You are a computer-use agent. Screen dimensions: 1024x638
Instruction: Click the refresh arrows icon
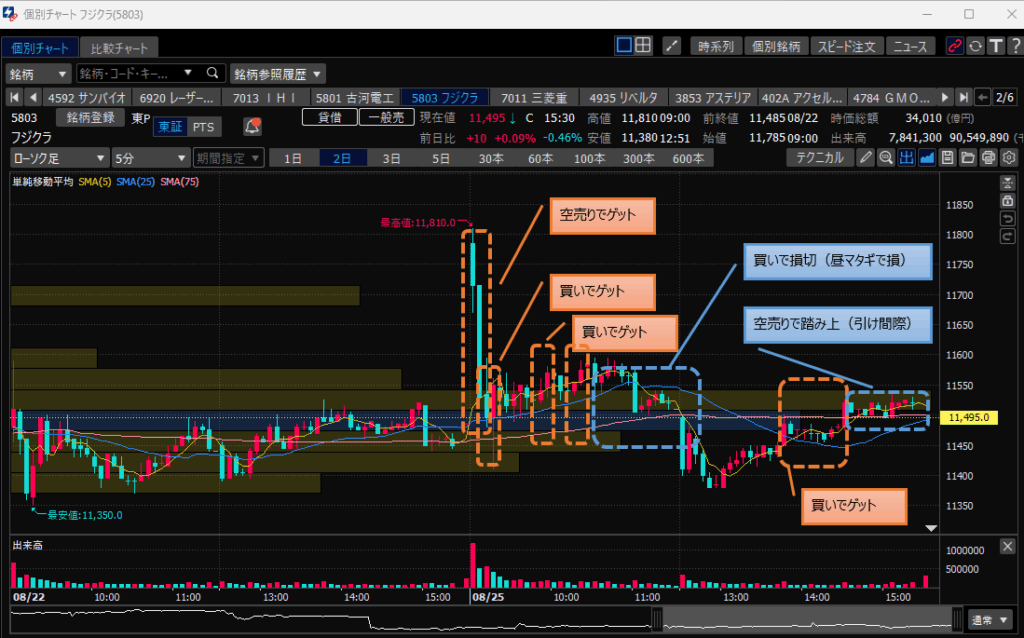coord(975,46)
